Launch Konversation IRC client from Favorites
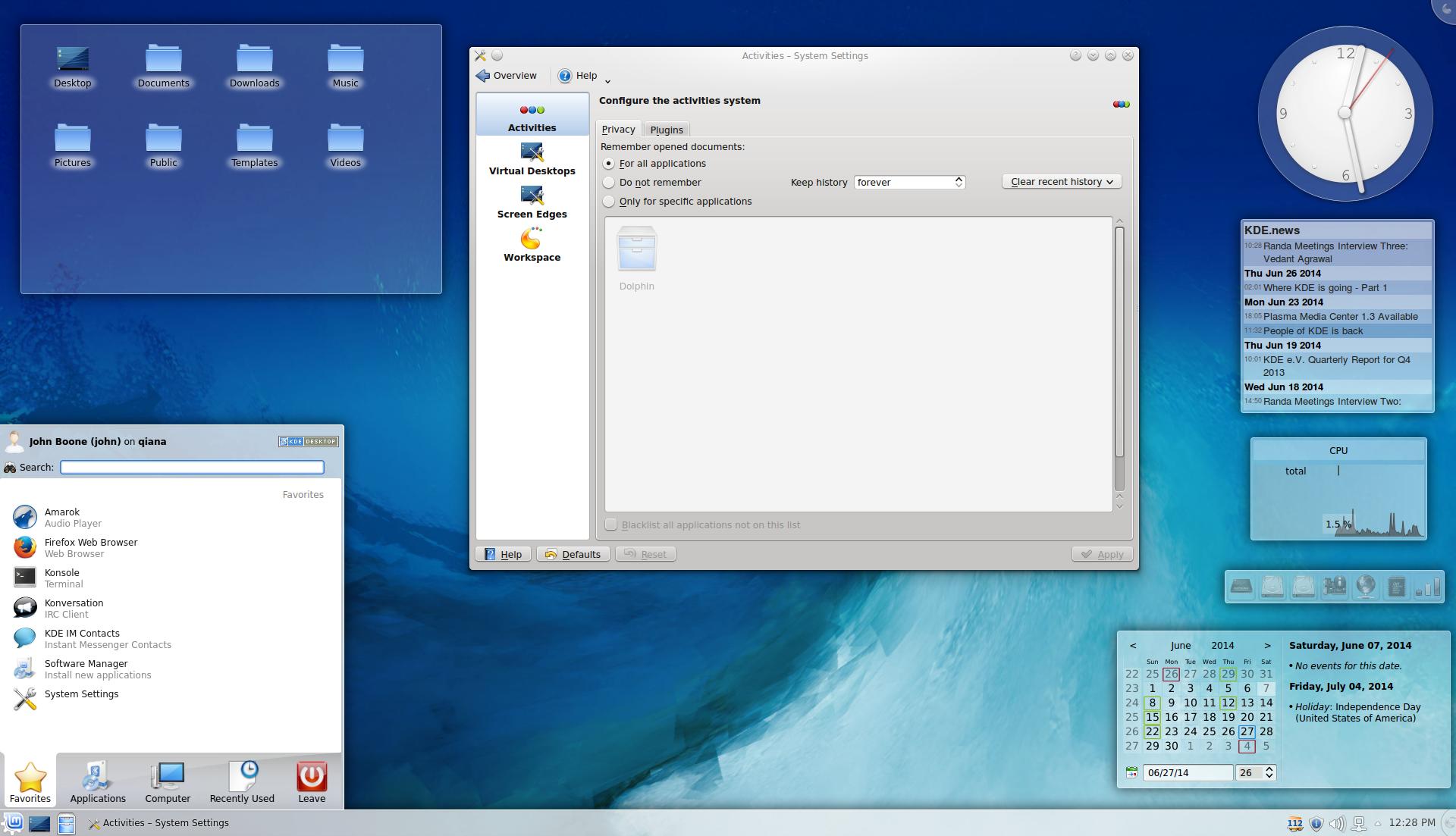The width and height of the screenshot is (1456, 836). tap(171, 609)
